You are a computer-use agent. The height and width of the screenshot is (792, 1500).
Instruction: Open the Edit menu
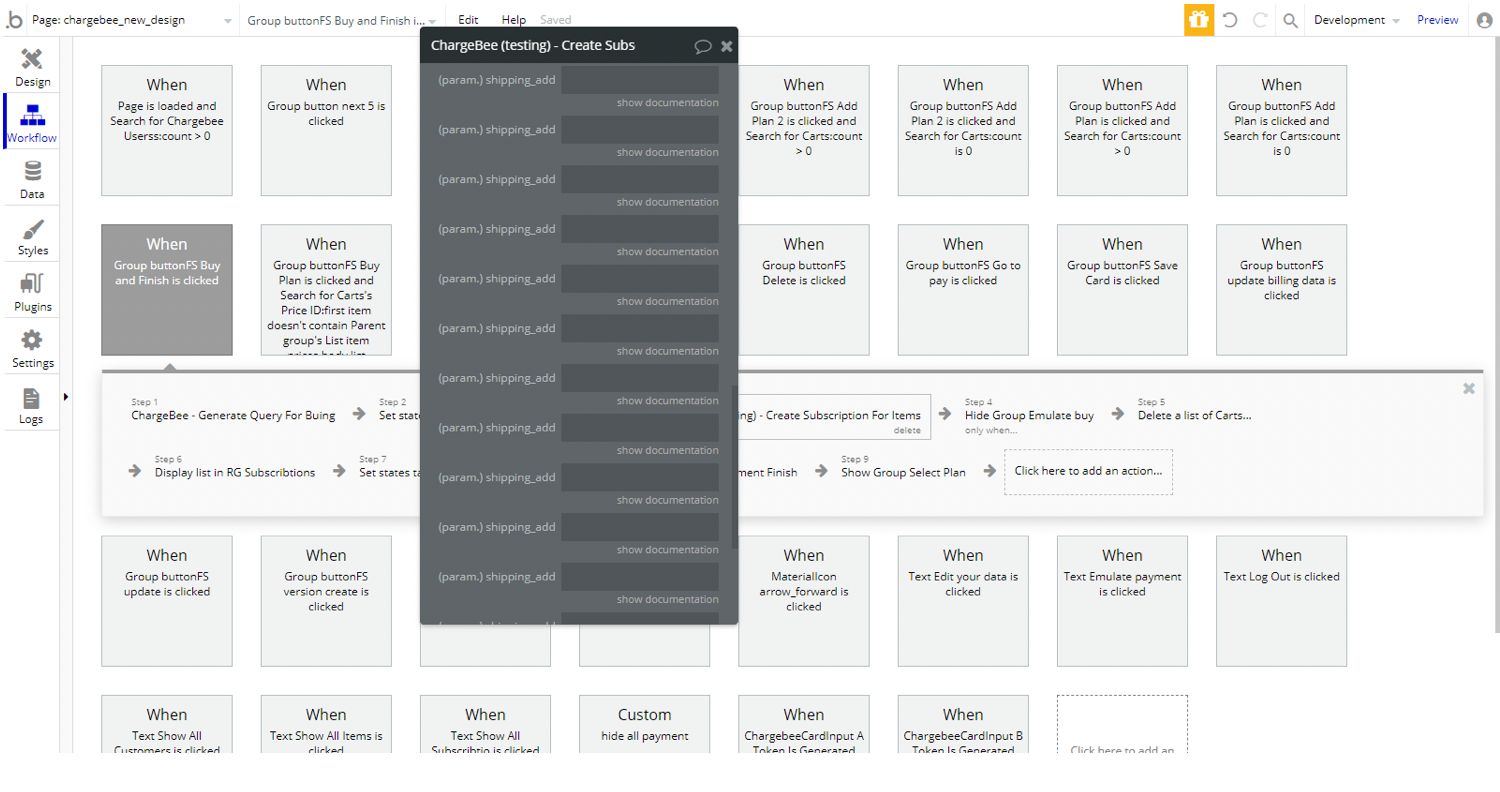pyautogui.click(x=468, y=20)
